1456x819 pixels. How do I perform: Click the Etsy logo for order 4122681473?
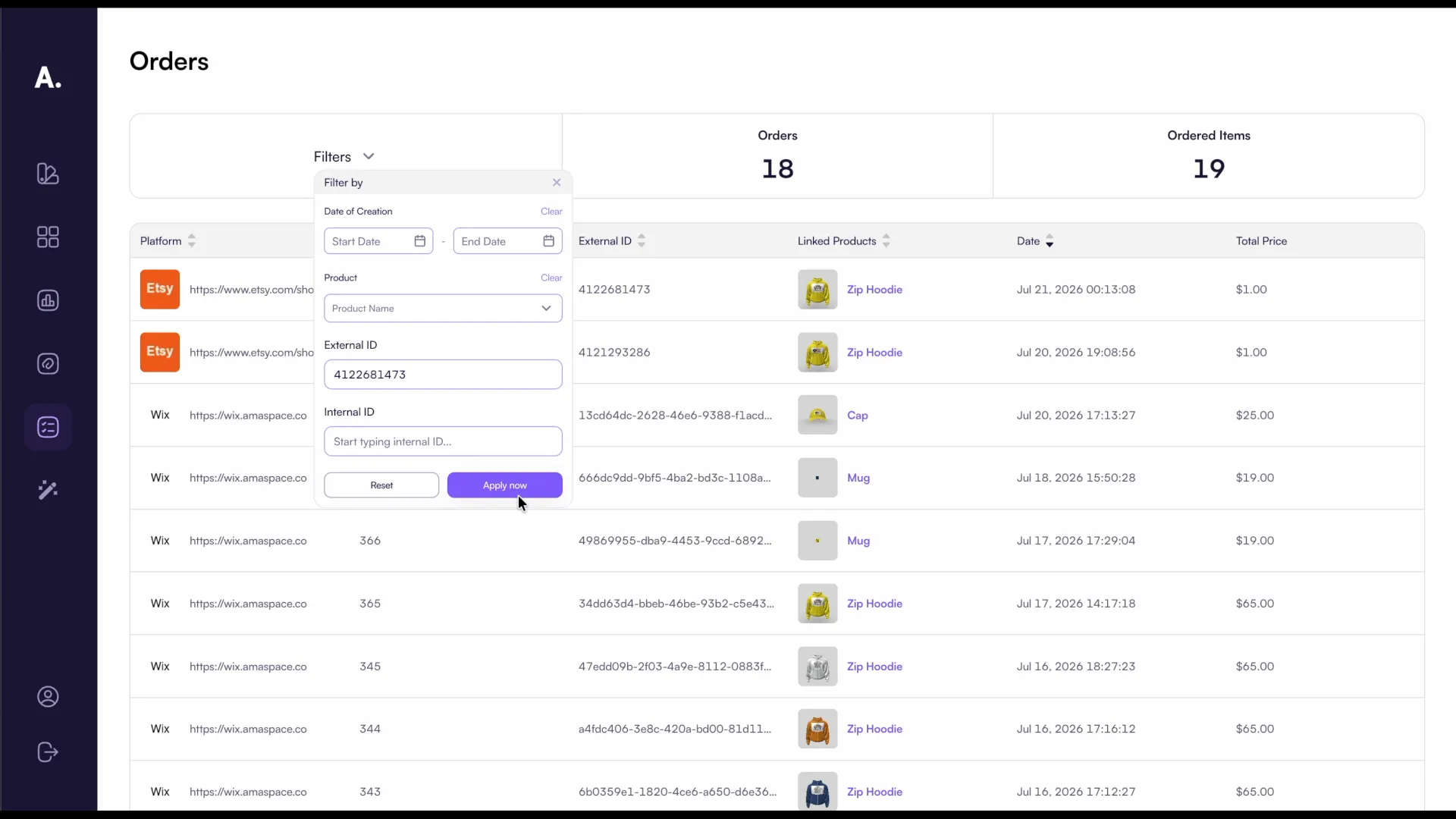point(160,289)
